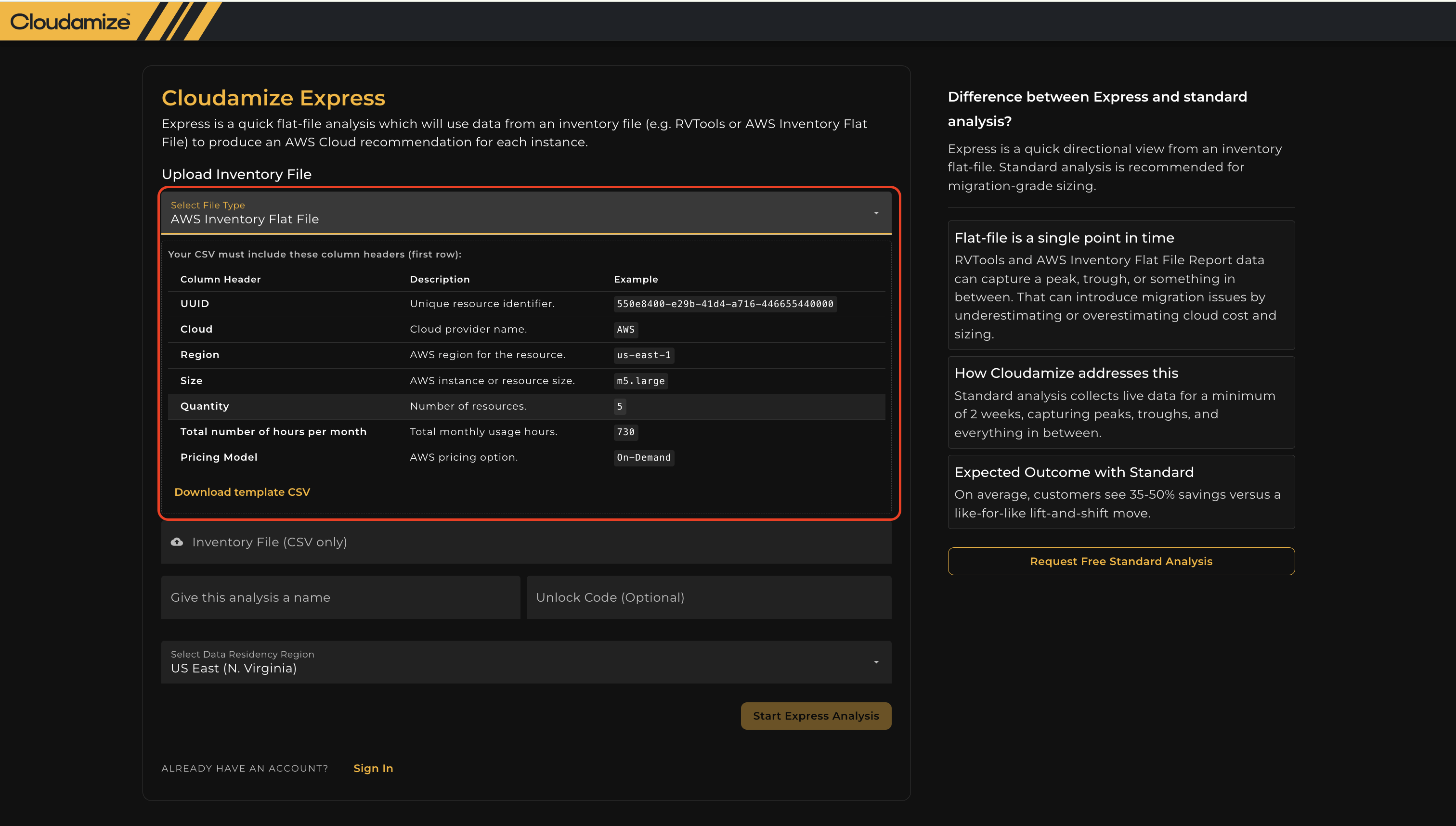This screenshot has height=826, width=1456.
Task: Download the template CSV
Action: pyautogui.click(x=242, y=492)
